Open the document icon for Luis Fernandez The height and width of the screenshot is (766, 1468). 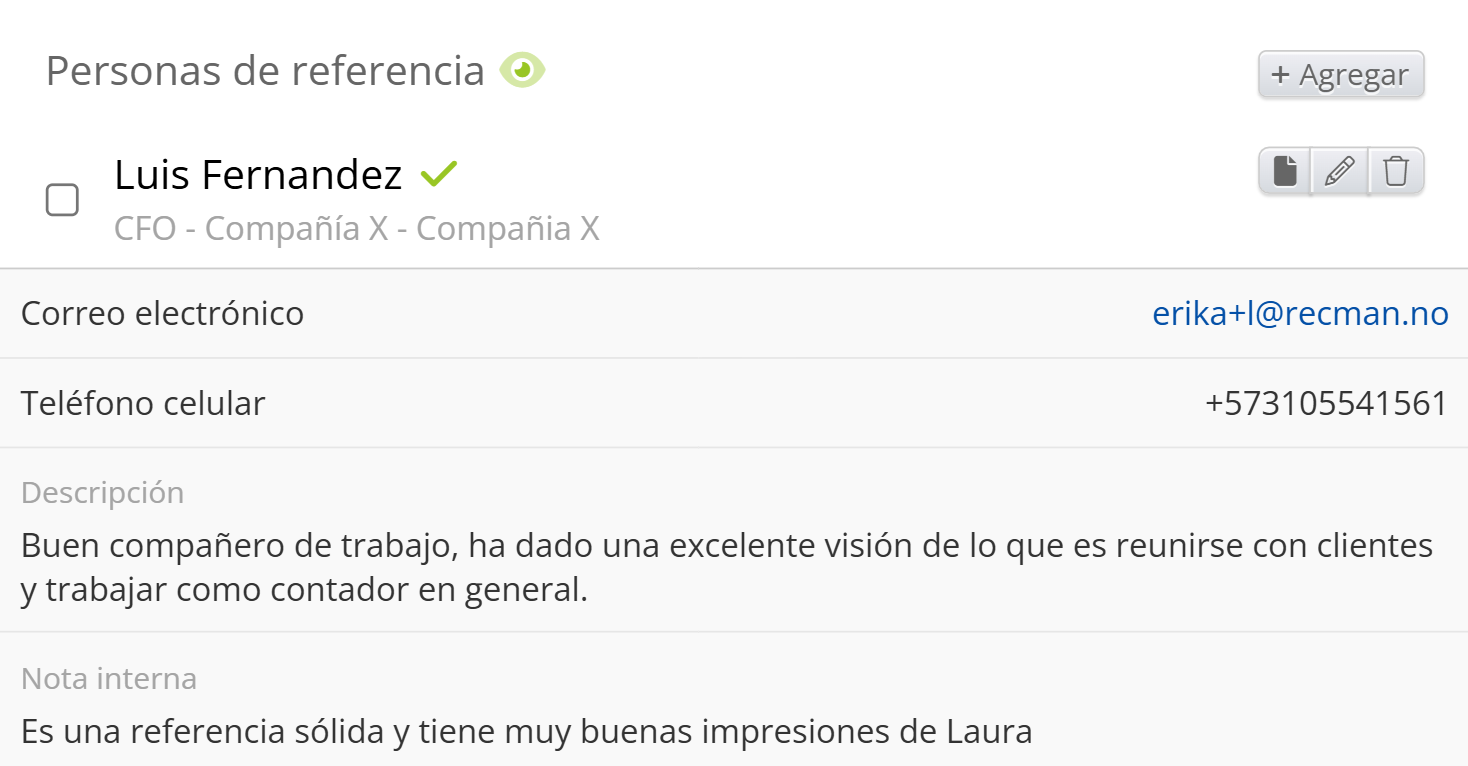pos(1285,172)
